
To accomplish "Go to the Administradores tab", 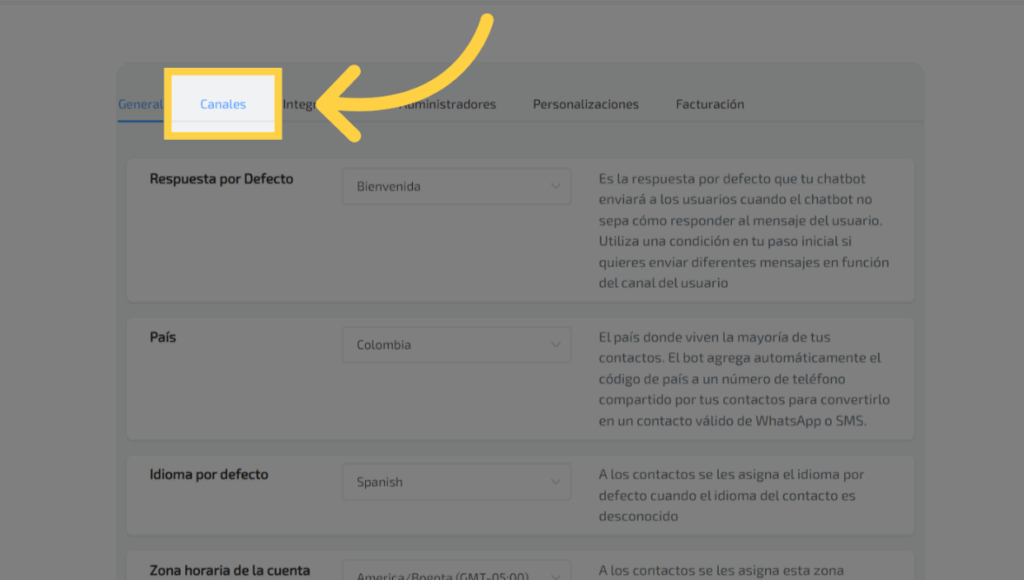I will 447,104.
